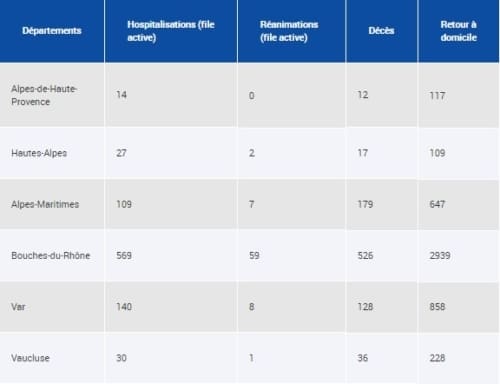Select the Décès column header
This screenshot has height=384, width=500.
pyautogui.click(x=381, y=31)
